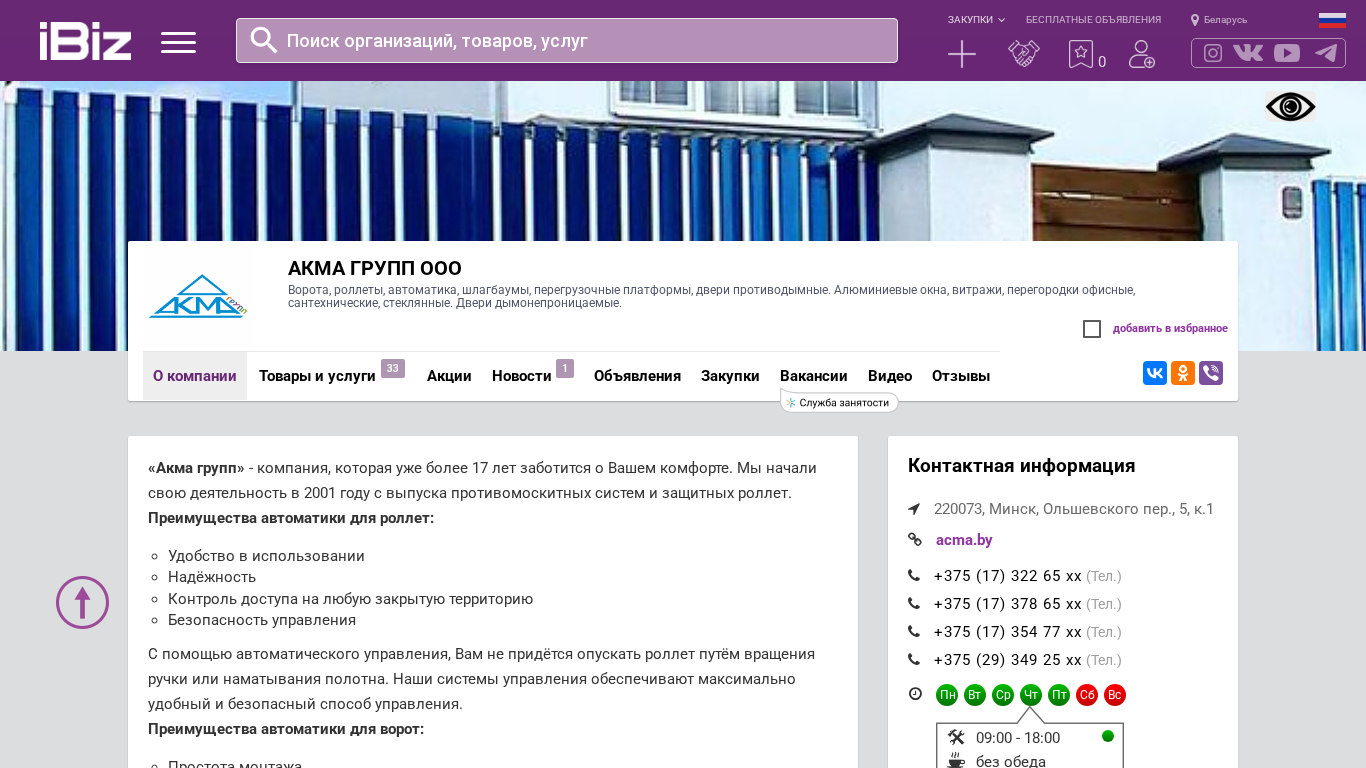
Task: Visit iBiz VK page in header
Action: [x=1248, y=53]
